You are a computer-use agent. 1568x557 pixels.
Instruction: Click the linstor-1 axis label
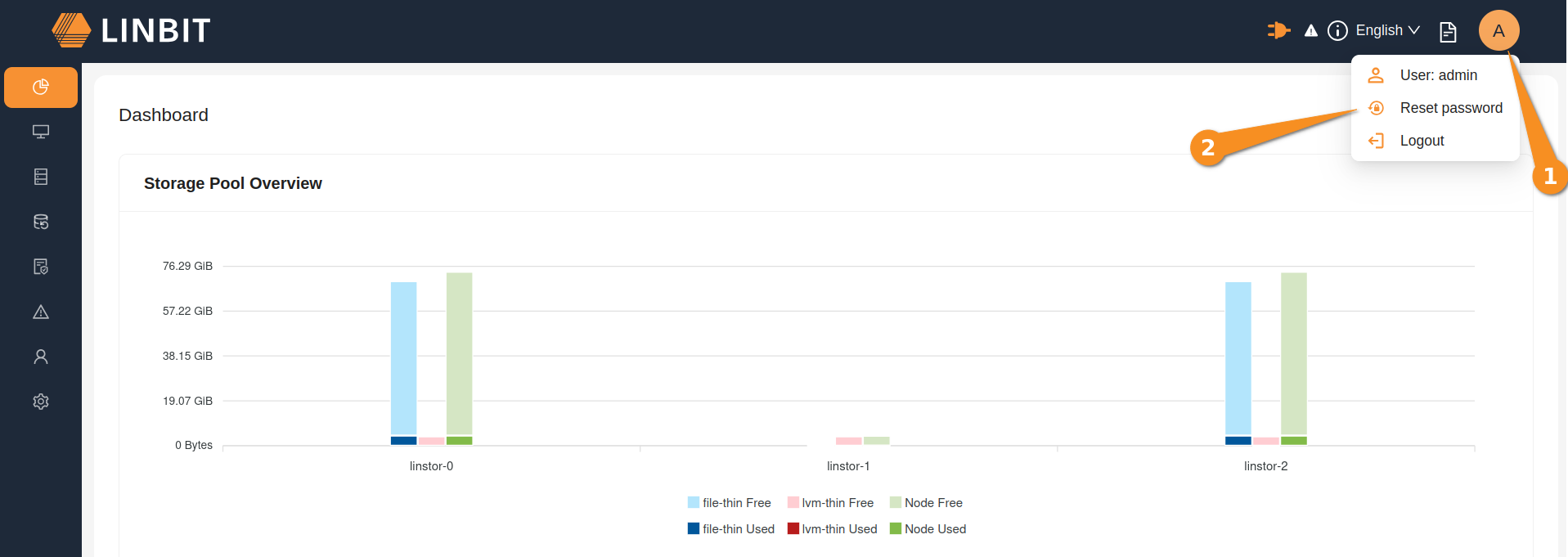tap(848, 466)
